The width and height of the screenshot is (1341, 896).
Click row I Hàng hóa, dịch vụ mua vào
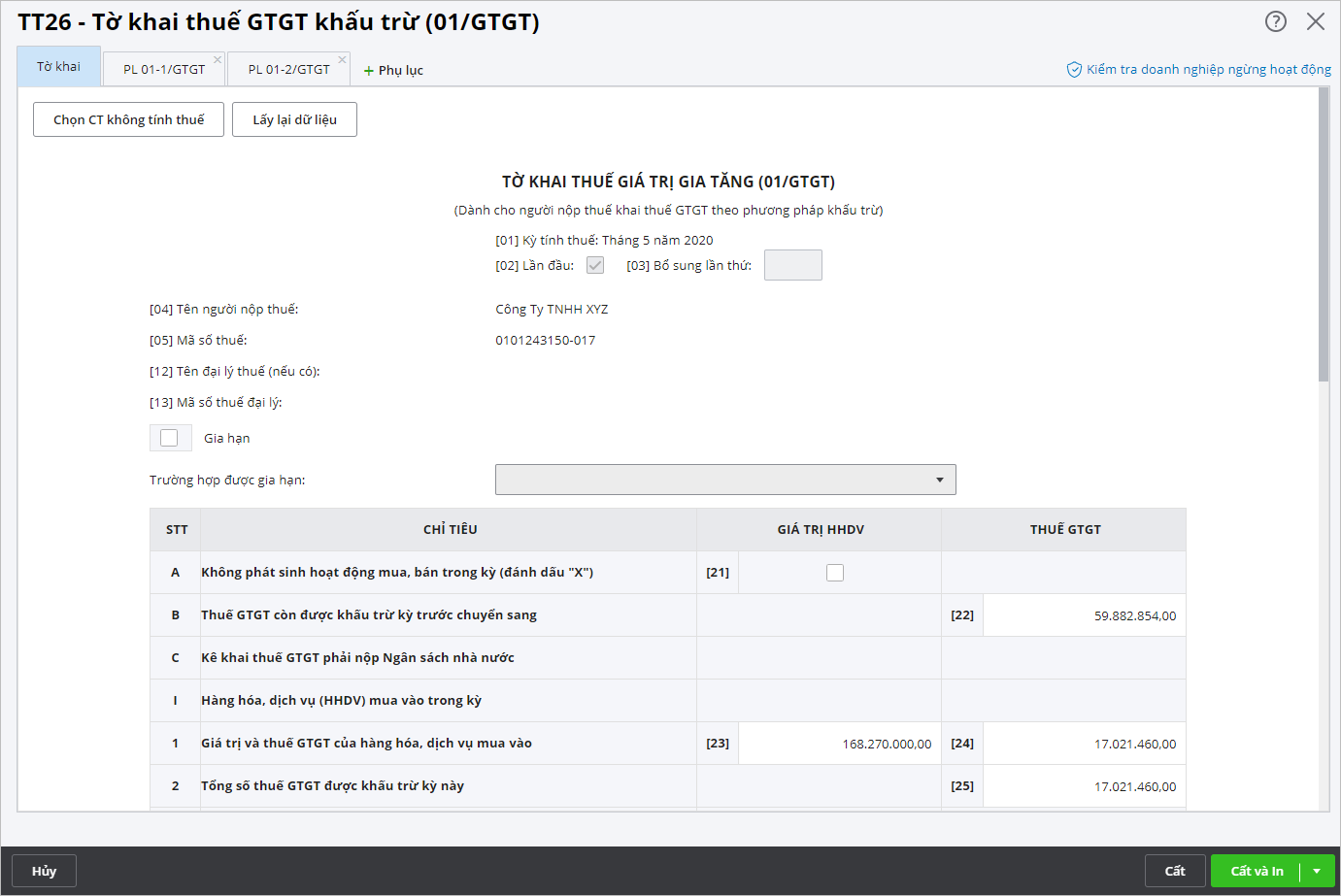(x=667, y=701)
